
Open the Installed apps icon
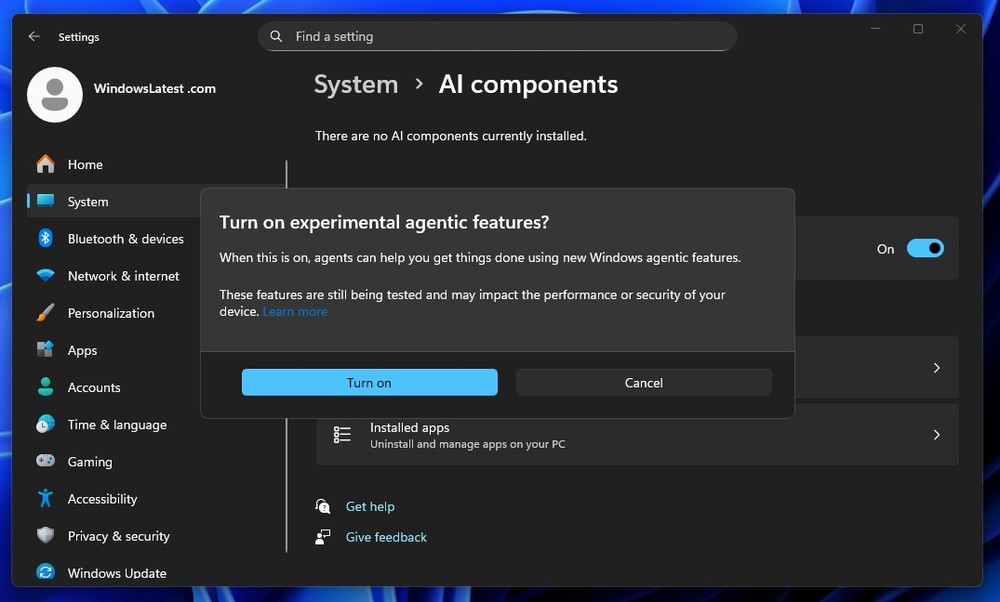[x=341, y=434]
